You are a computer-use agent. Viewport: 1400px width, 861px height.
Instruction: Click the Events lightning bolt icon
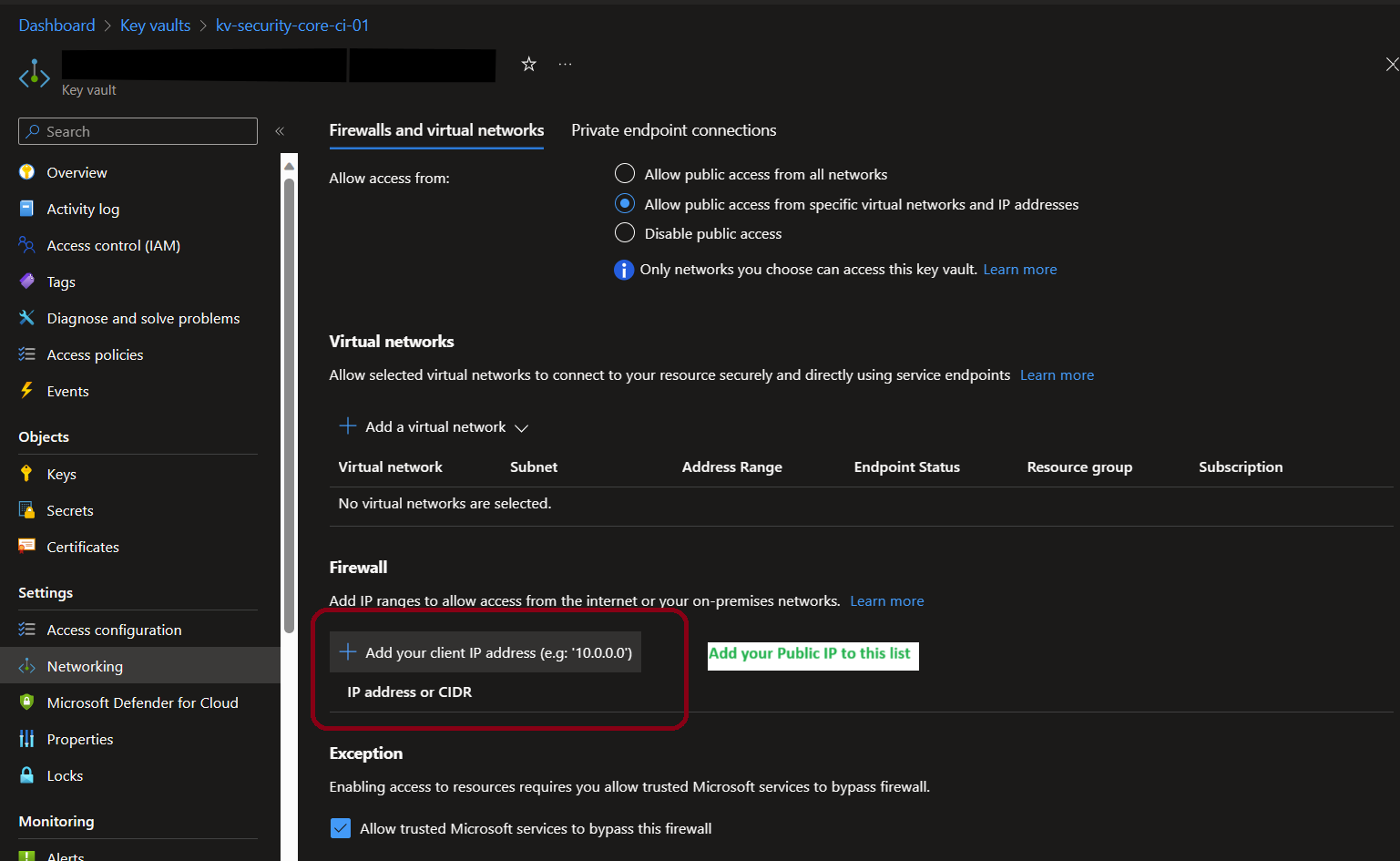click(x=27, y=391)
